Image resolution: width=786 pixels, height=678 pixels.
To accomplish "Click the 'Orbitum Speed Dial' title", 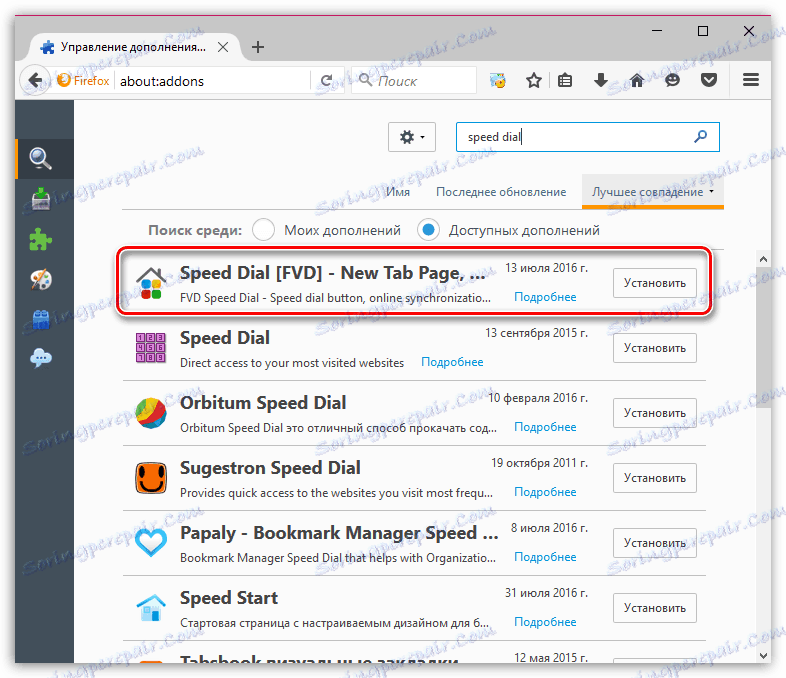I will pyautogui.click(x=263, y=403).
